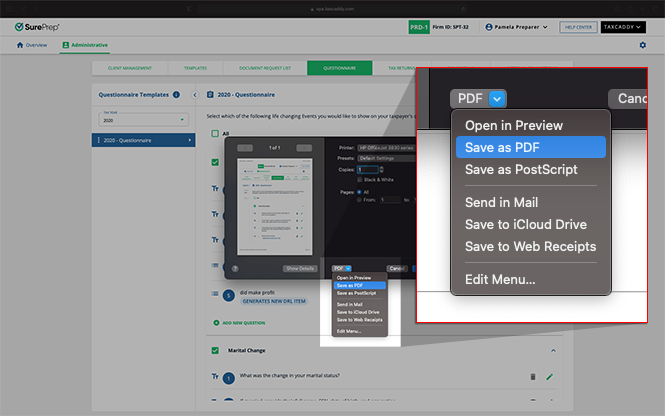This screenshot has height=416, width=665.
Task: Click the SurePrep logo
Action: coord(37,27)
